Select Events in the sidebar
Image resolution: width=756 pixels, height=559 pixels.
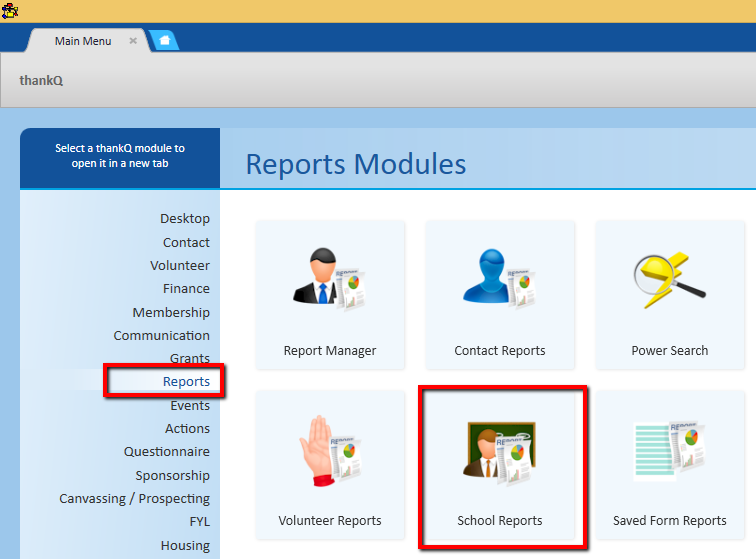[x=190, y=406]
